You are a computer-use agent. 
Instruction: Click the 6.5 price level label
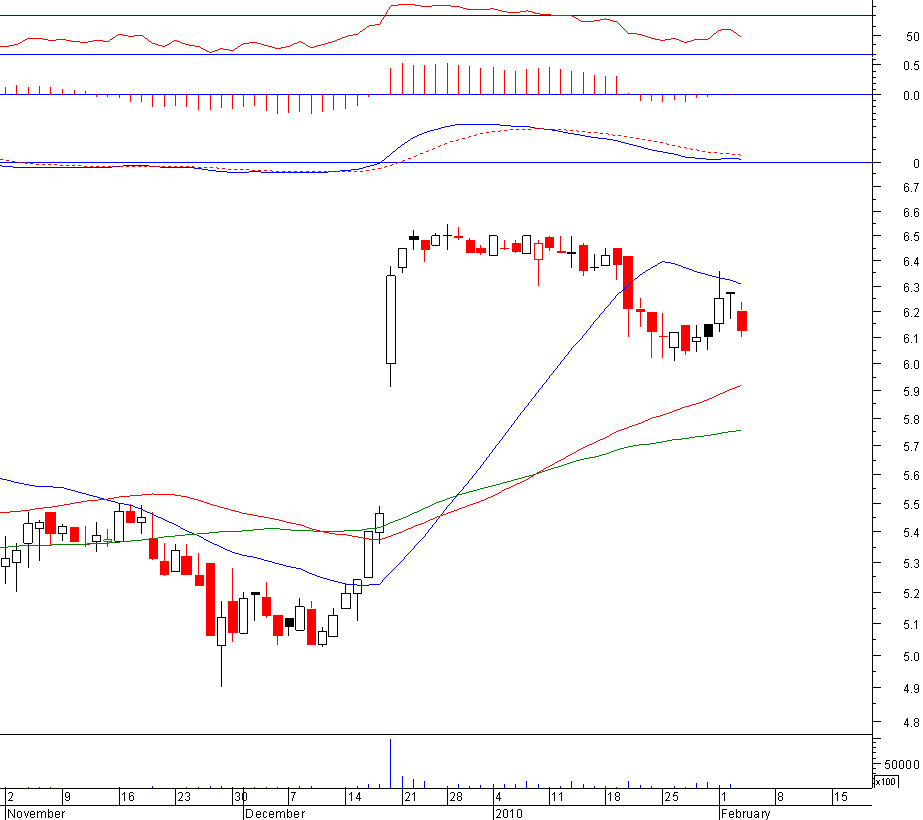(911, 237)
